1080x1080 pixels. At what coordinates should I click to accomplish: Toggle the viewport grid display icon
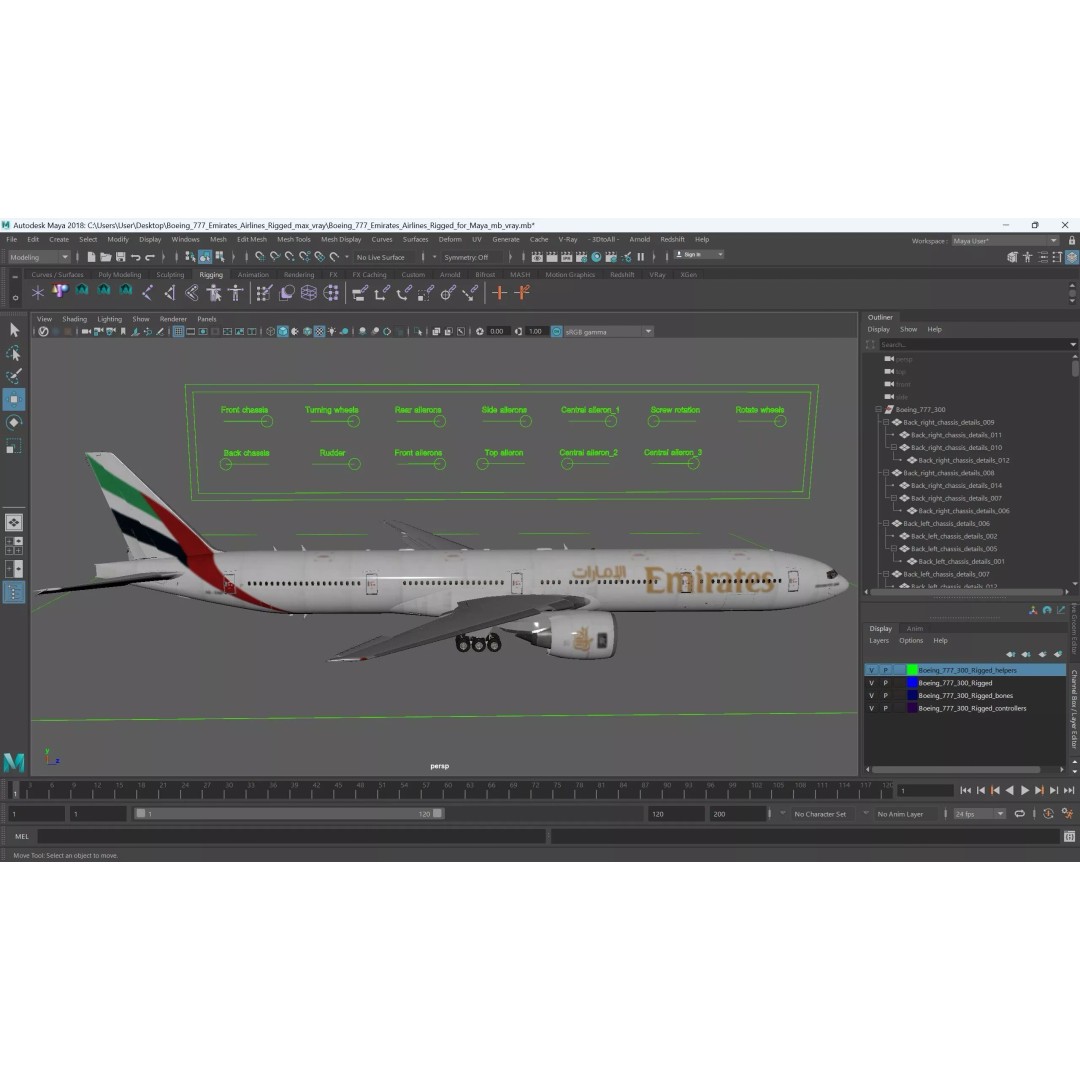178,331
